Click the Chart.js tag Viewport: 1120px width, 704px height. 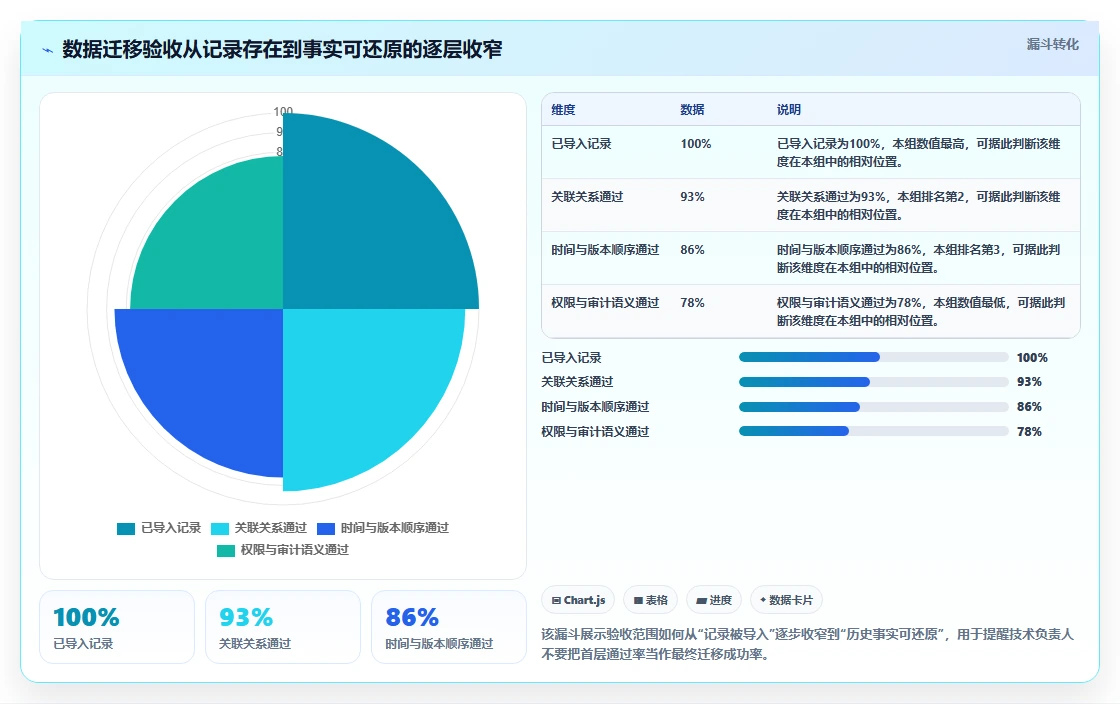pyautogui.click(x=578, y=600)
